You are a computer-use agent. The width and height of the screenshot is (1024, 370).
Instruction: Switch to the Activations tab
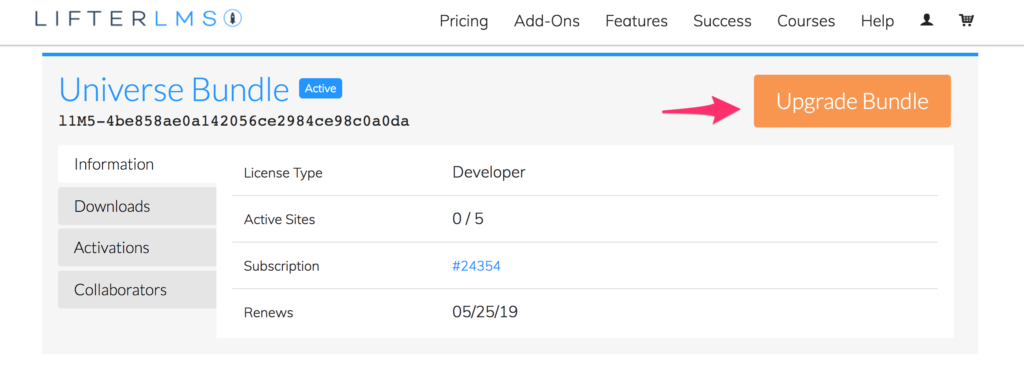click(137, 248)
